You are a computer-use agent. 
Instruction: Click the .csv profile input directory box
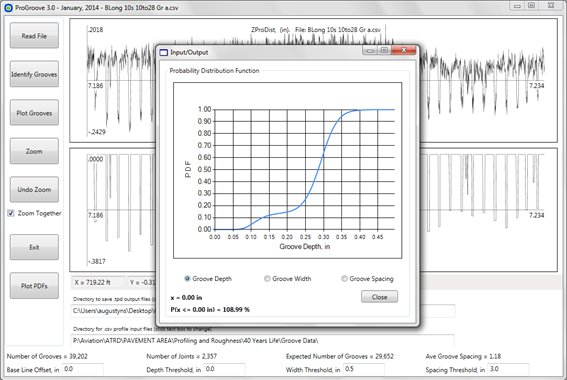[x=263, y=341]
